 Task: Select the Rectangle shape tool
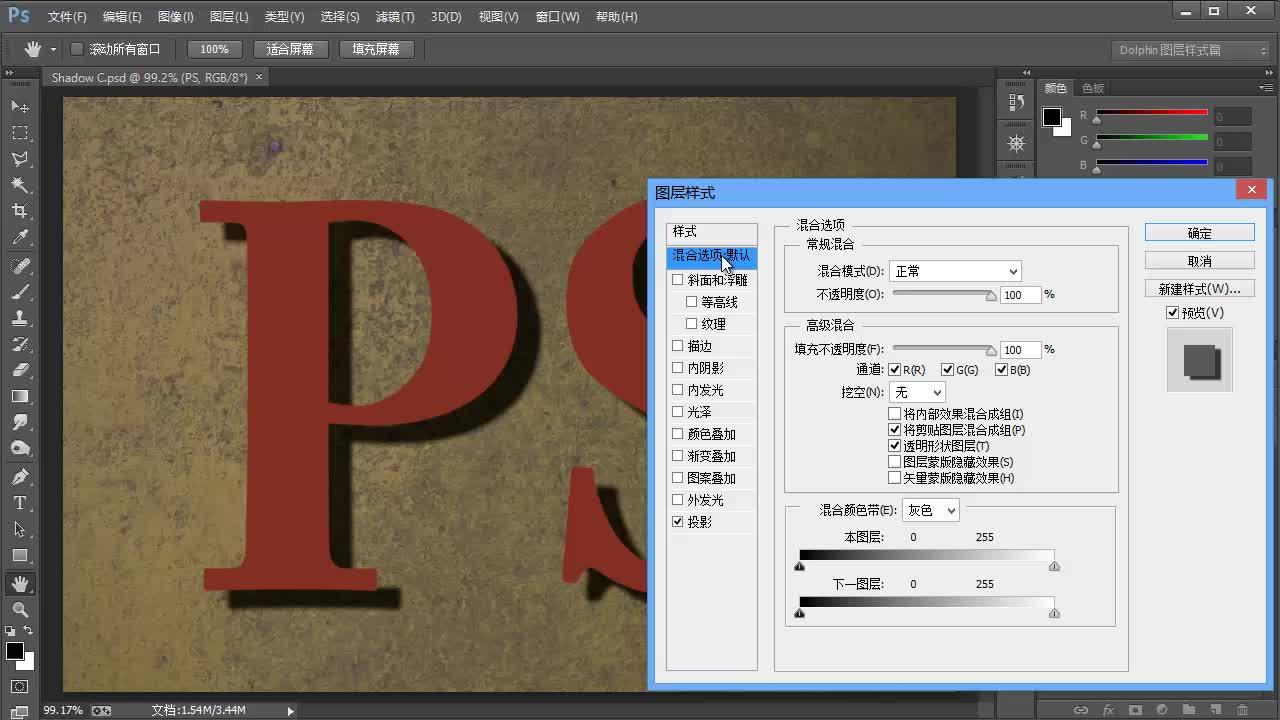tap(20, 555)
